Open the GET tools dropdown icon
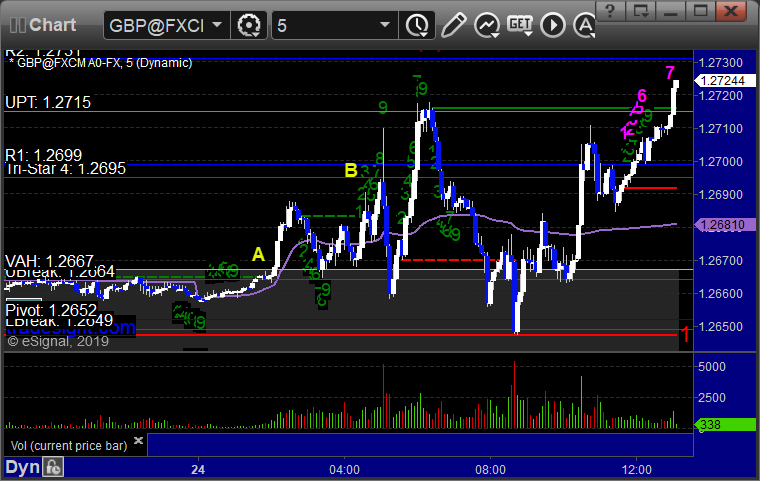 click(520, 25)
